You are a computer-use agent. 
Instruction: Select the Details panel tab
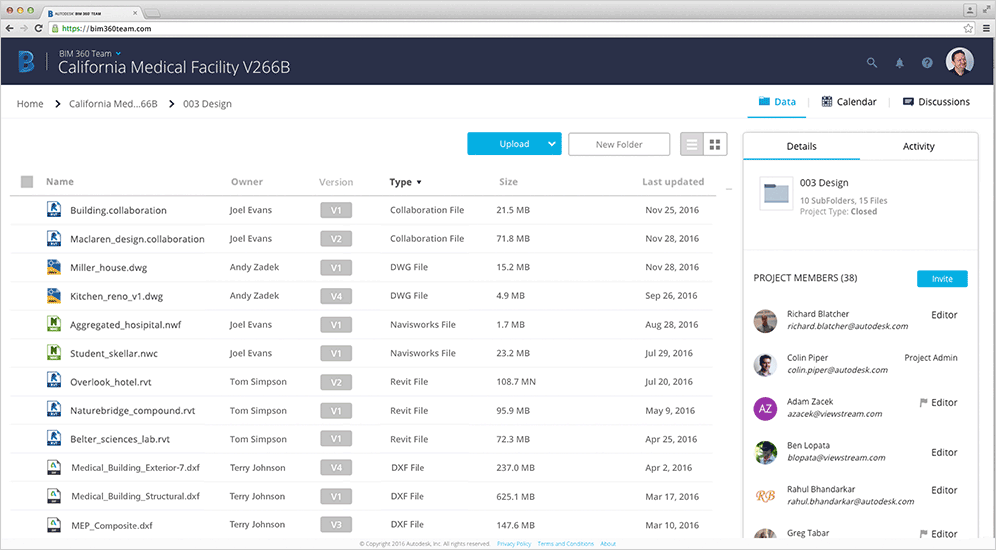[x=801, y=146]
